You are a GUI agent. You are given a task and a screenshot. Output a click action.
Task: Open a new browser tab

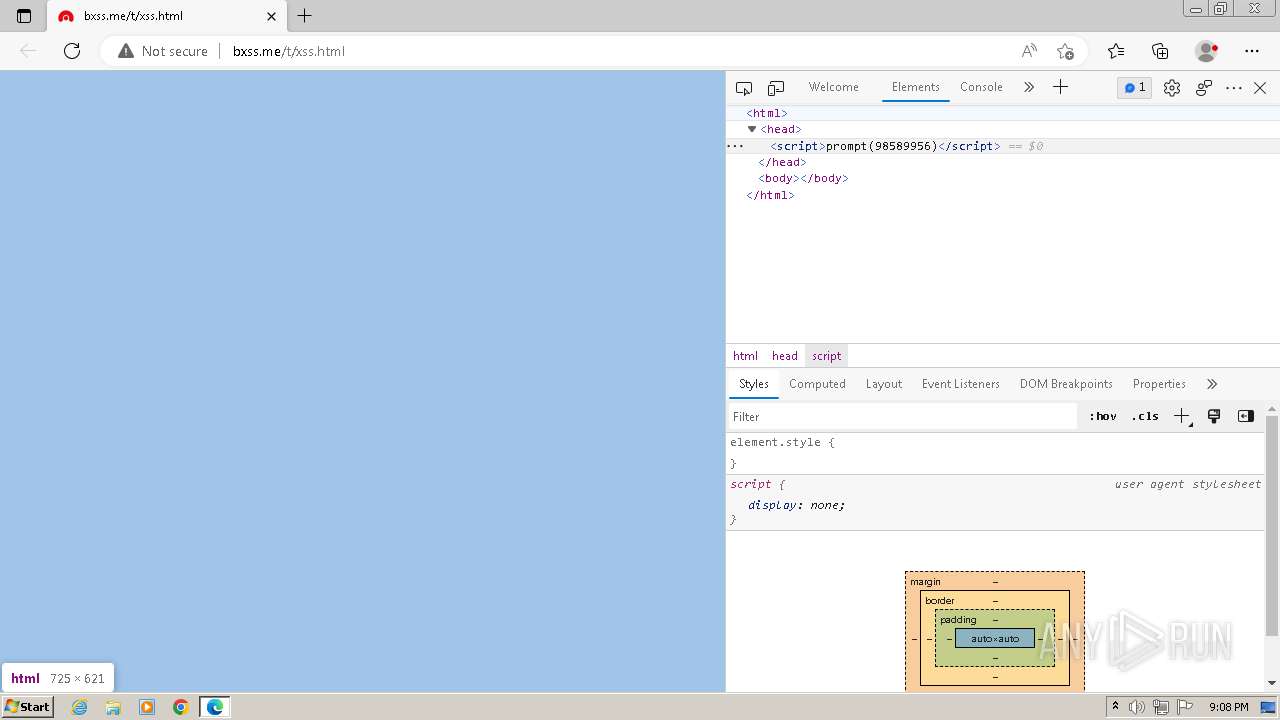click(x=305, y=16)
